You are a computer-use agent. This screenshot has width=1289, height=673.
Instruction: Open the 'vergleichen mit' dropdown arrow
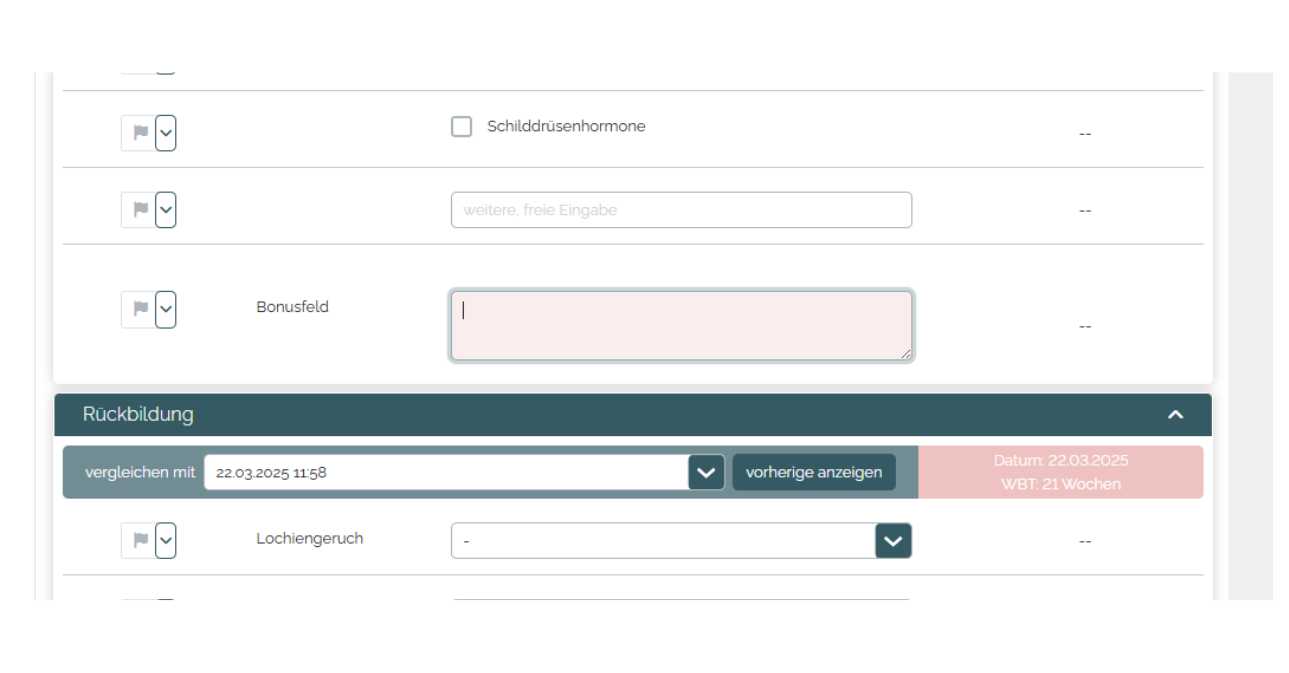tap(706, 472)
